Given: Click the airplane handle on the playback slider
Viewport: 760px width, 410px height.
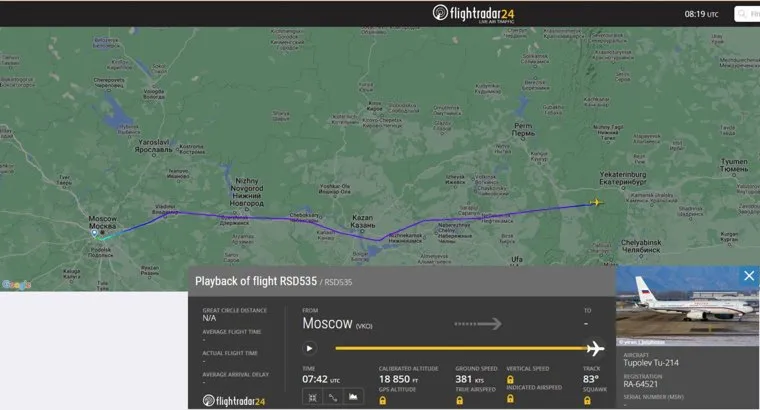Looking at the screenshot, I should pos(595,348).
